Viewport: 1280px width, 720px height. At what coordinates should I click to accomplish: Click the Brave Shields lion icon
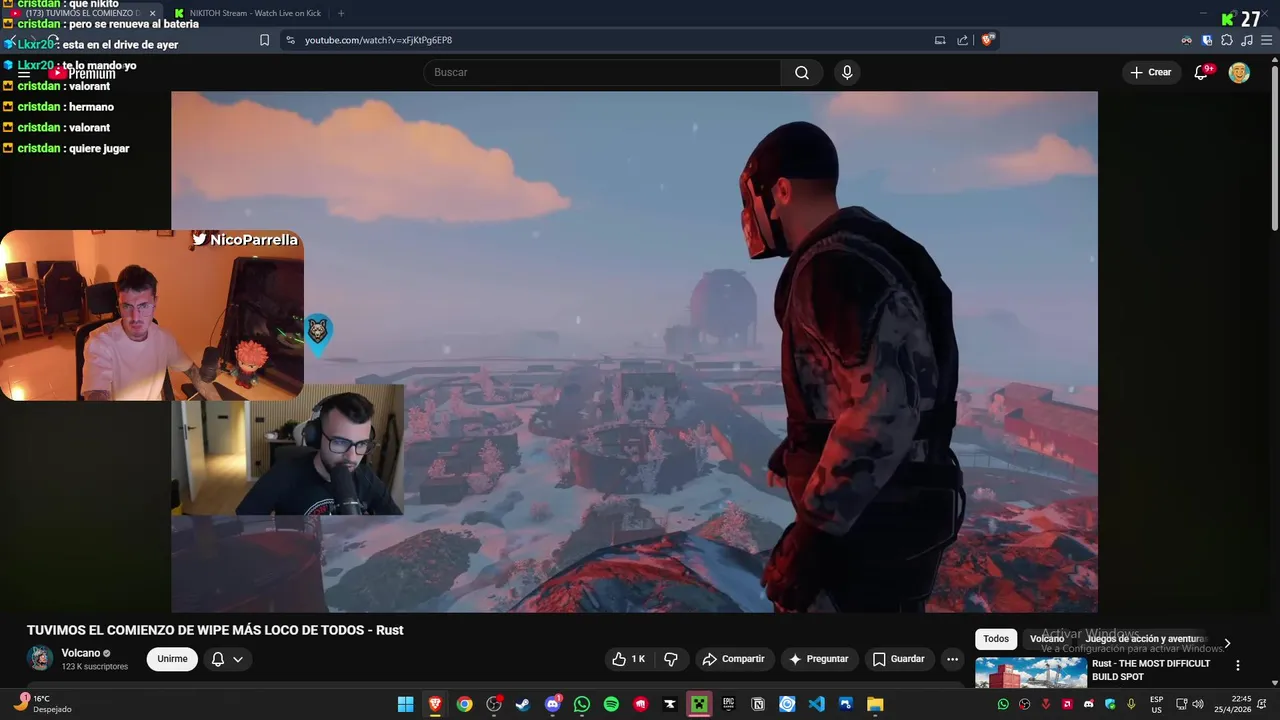988,40
